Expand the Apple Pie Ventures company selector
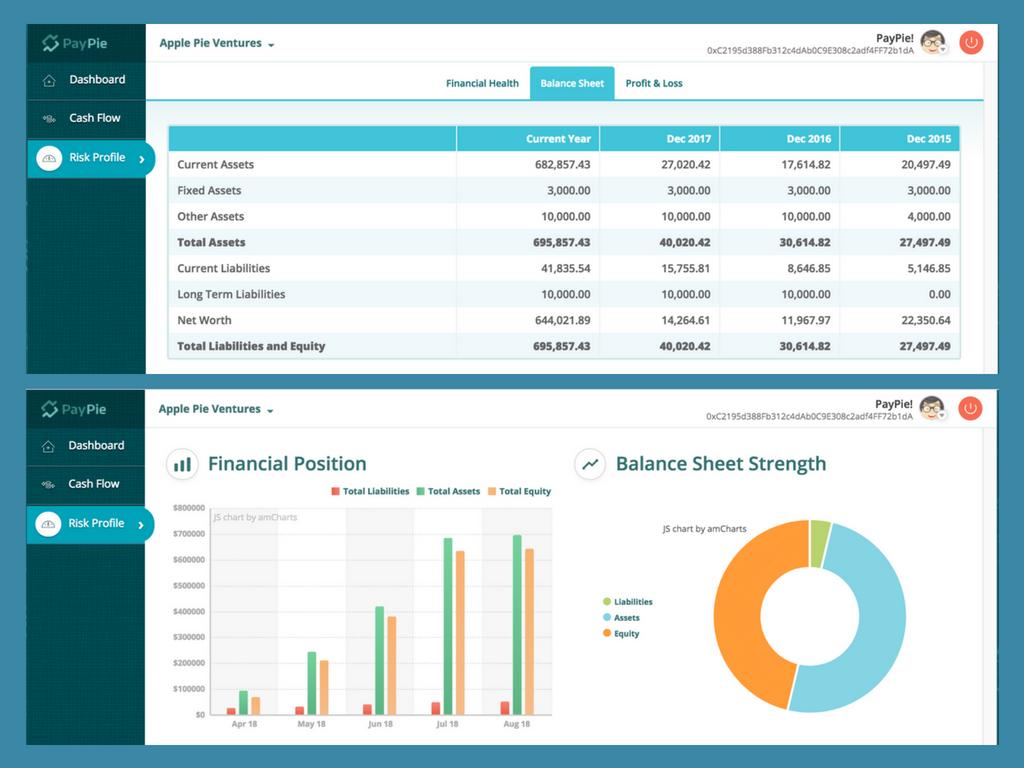This screenshot has width=1024, height=768. pos(213,43)
